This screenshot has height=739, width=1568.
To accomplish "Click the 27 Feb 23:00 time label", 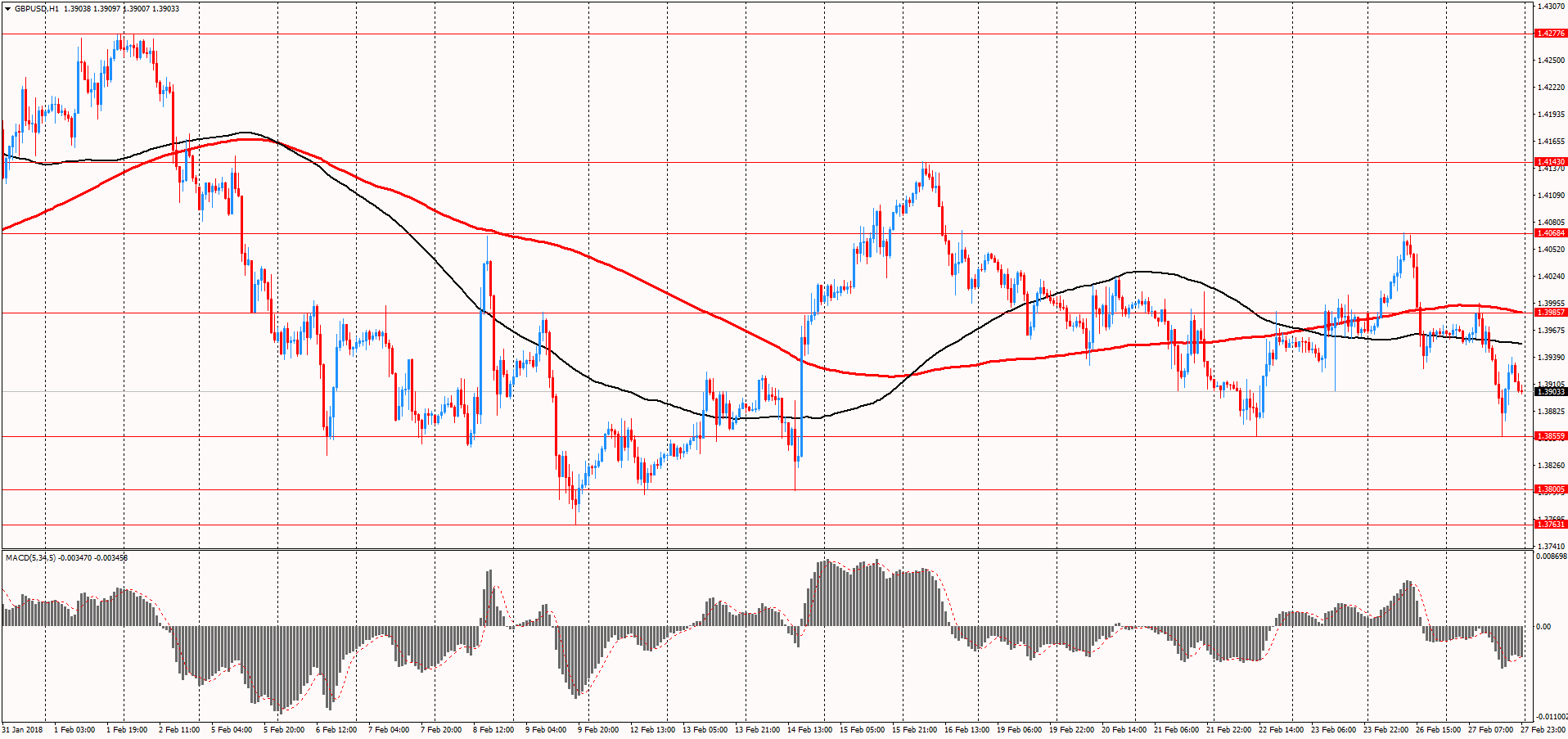I will 1542,729.
